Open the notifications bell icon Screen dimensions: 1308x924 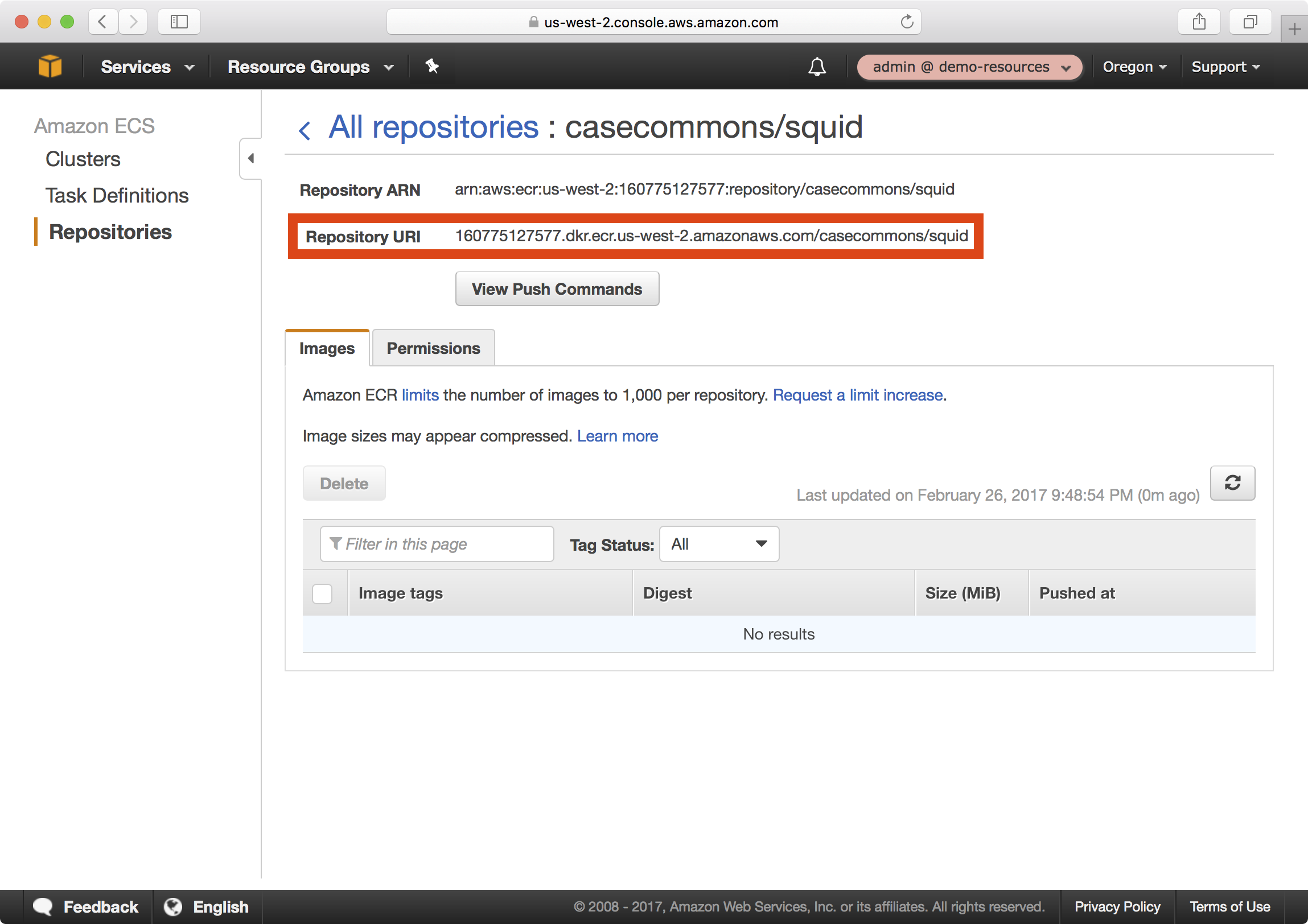pyautogui.click(x=817, y=67)
